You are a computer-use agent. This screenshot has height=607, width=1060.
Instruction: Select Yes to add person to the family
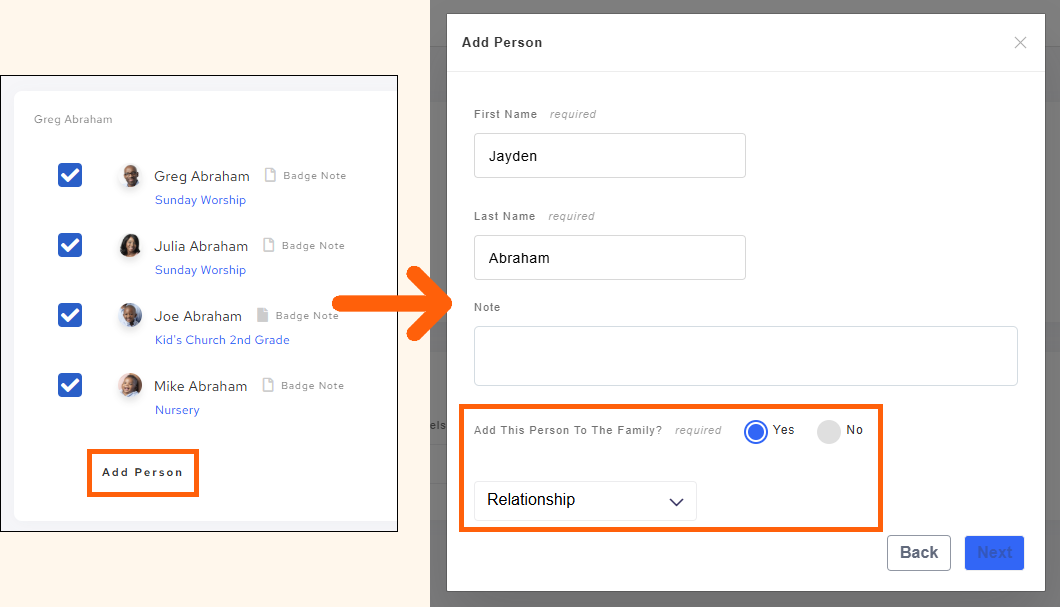tap(755, 430)
